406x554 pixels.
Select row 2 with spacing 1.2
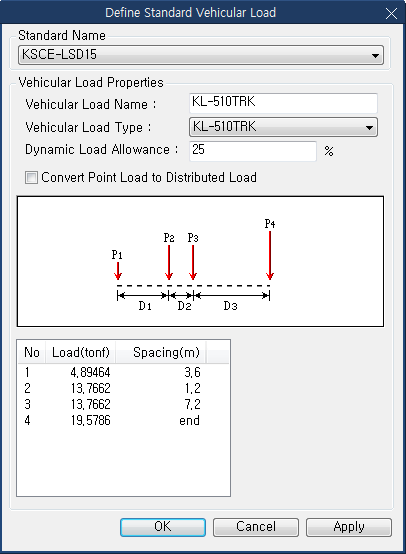tap(123, 388)
